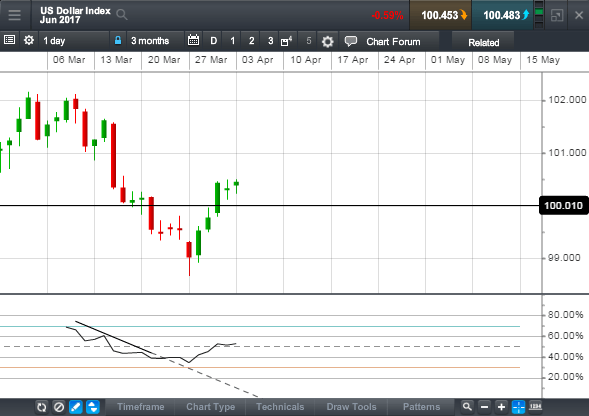Image resolution: width=589 pixels, height=416 pixels.
Task: Toggle the blue crosshair cursor button
Action: tap(518, 407)
